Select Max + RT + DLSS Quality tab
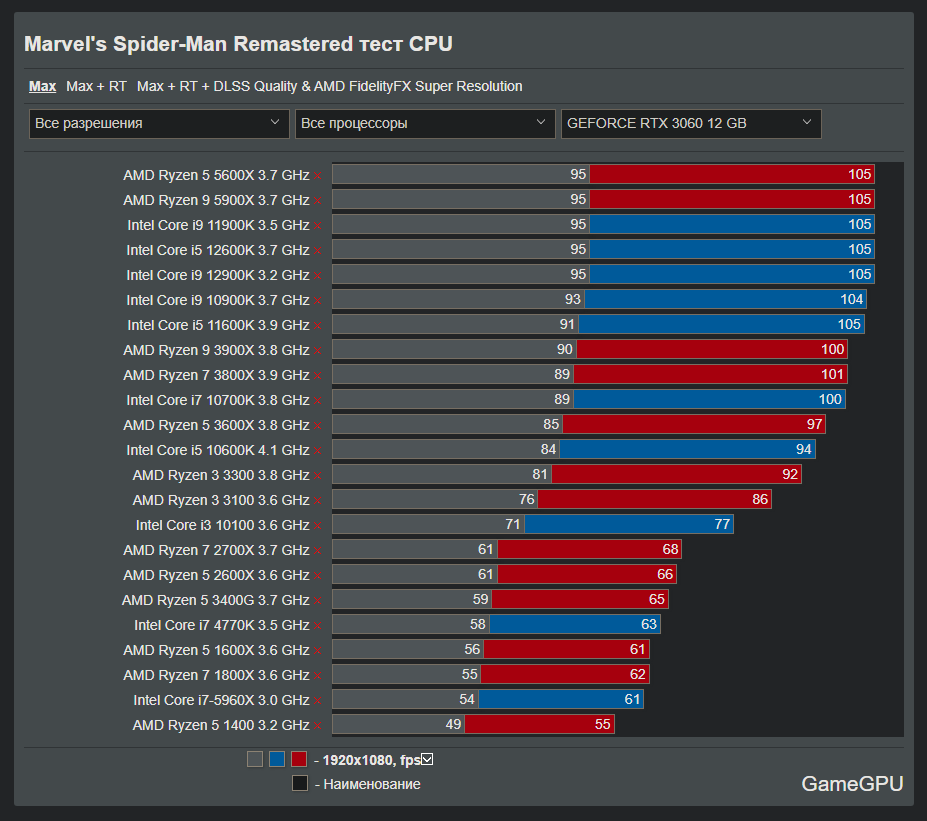Image resolution: width=927 pixels, height=821 pixels. point(329,86)
